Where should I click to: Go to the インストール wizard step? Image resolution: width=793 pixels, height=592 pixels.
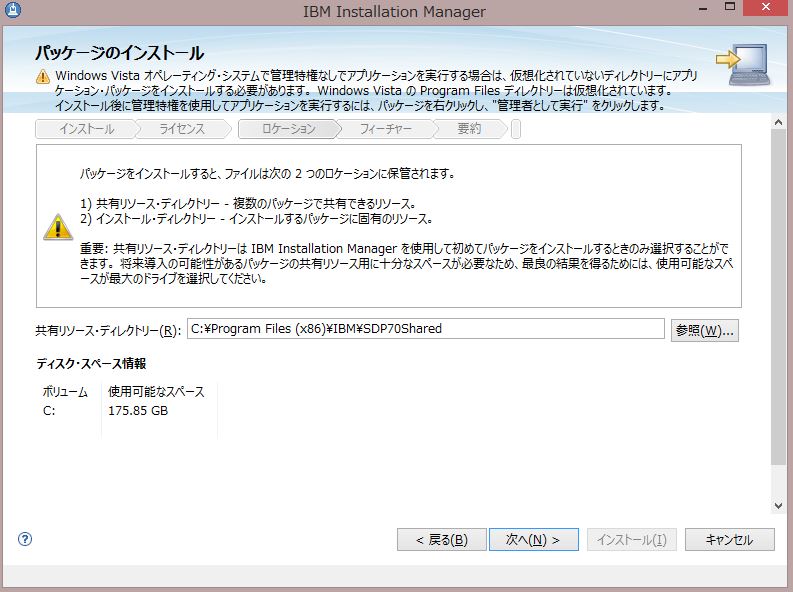[x=86, y=129]
